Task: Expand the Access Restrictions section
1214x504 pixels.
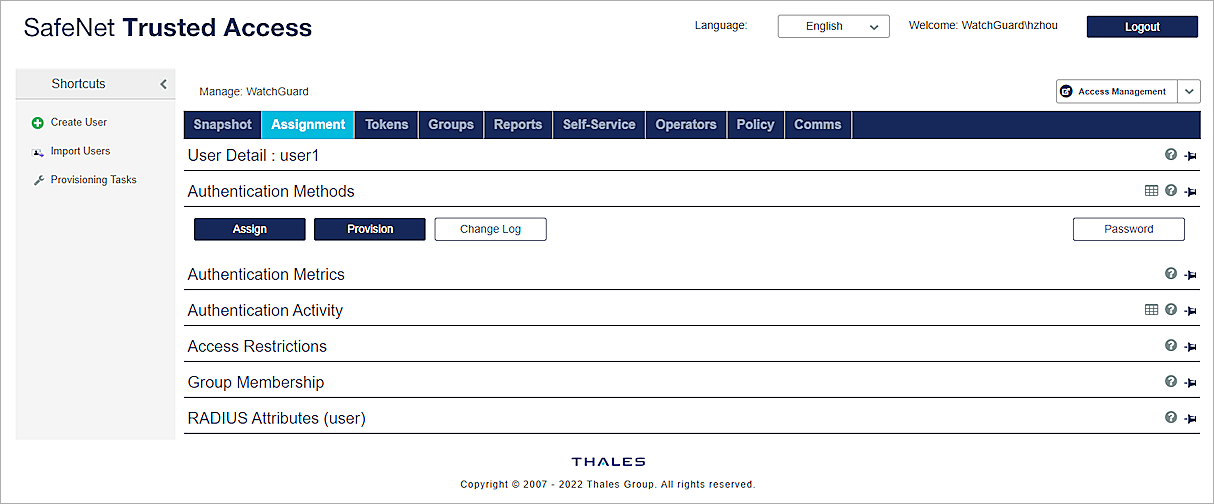Action: [257, 346]
